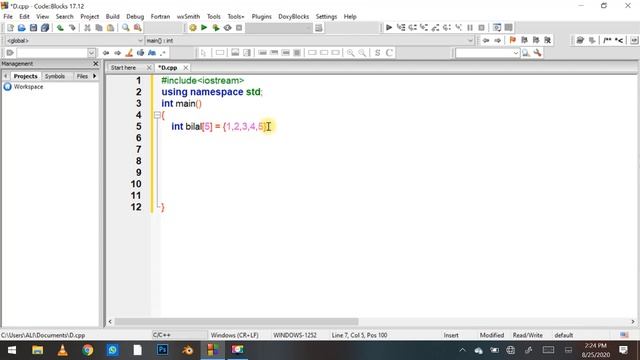Select the *D.cpp editor tab
The width and height of the screenshot is (640, 360).
tap(168, 67)
